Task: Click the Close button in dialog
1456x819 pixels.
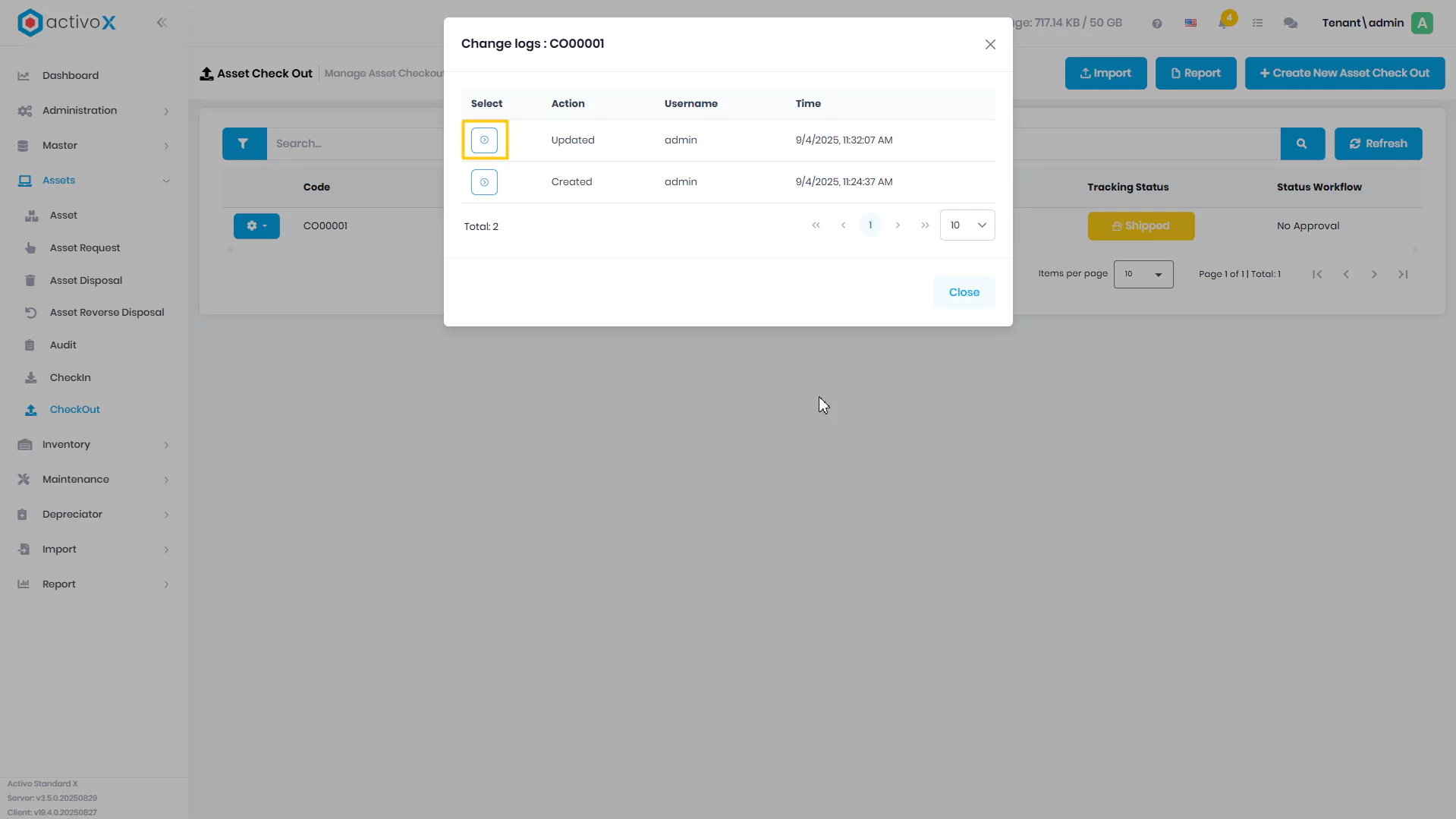Action: tap(964, 292)
